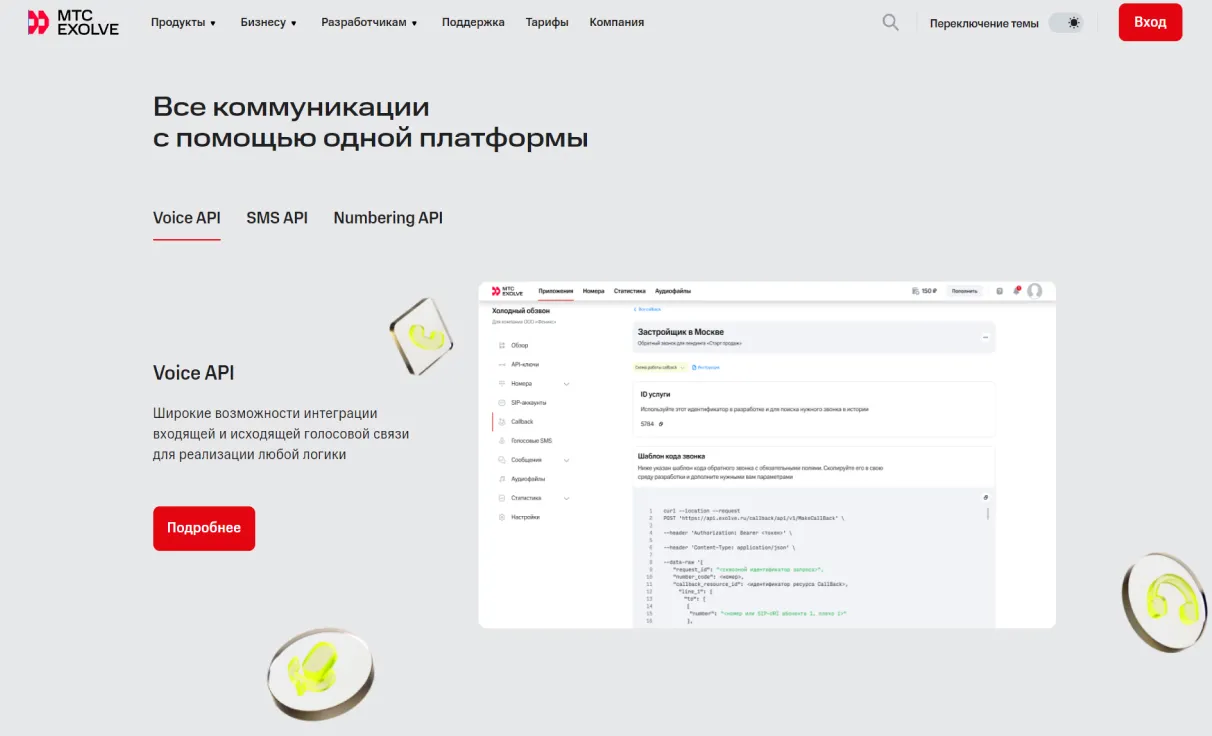Select the Приложения tab in the dashboard preview
Viewport: 1212px width, 736px height.
pyautogui.click(x=556, y=291)
